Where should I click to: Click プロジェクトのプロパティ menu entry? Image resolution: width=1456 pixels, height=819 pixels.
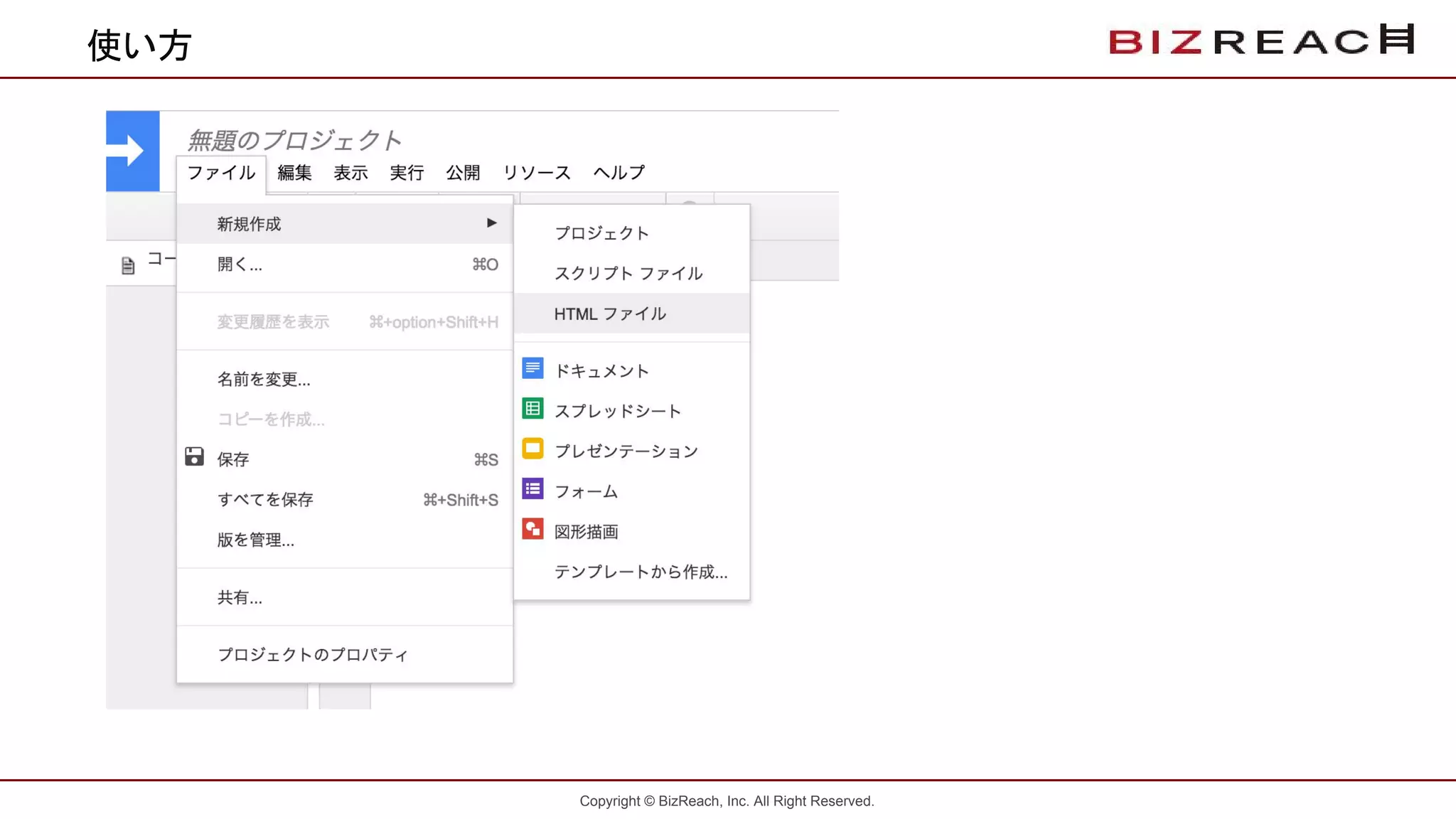point(313,655)
